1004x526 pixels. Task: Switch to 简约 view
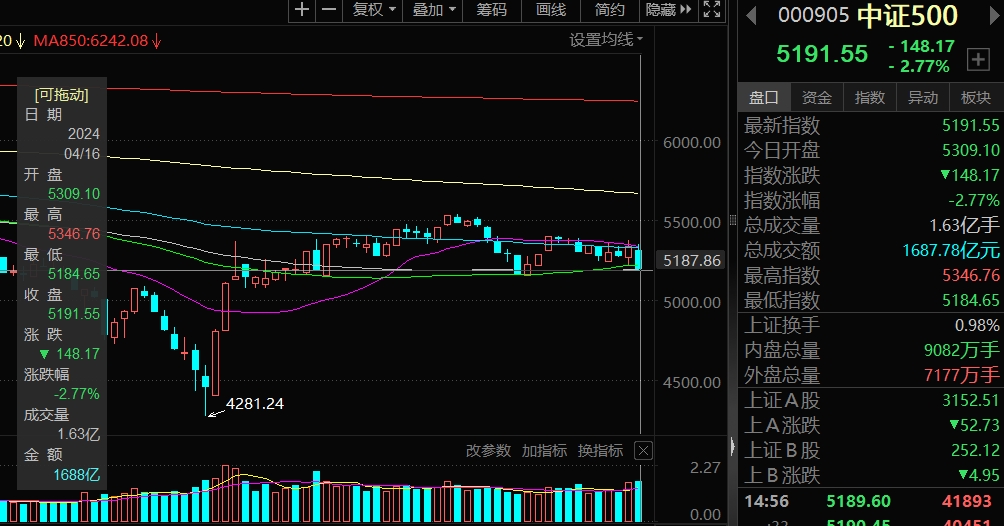pyautogui.click(x=610, y=10)
